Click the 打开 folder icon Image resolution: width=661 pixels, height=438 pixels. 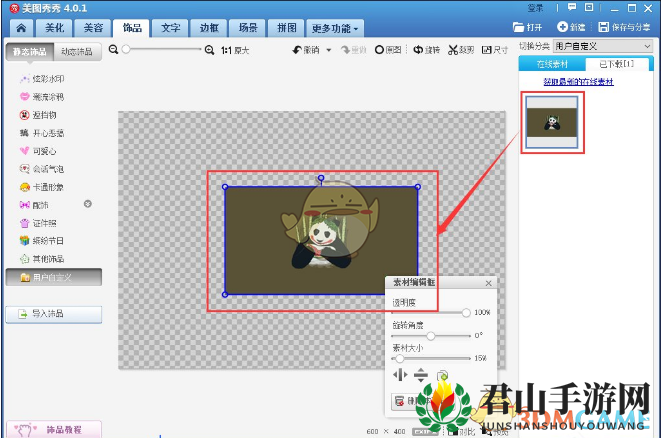tap(518, 27)
